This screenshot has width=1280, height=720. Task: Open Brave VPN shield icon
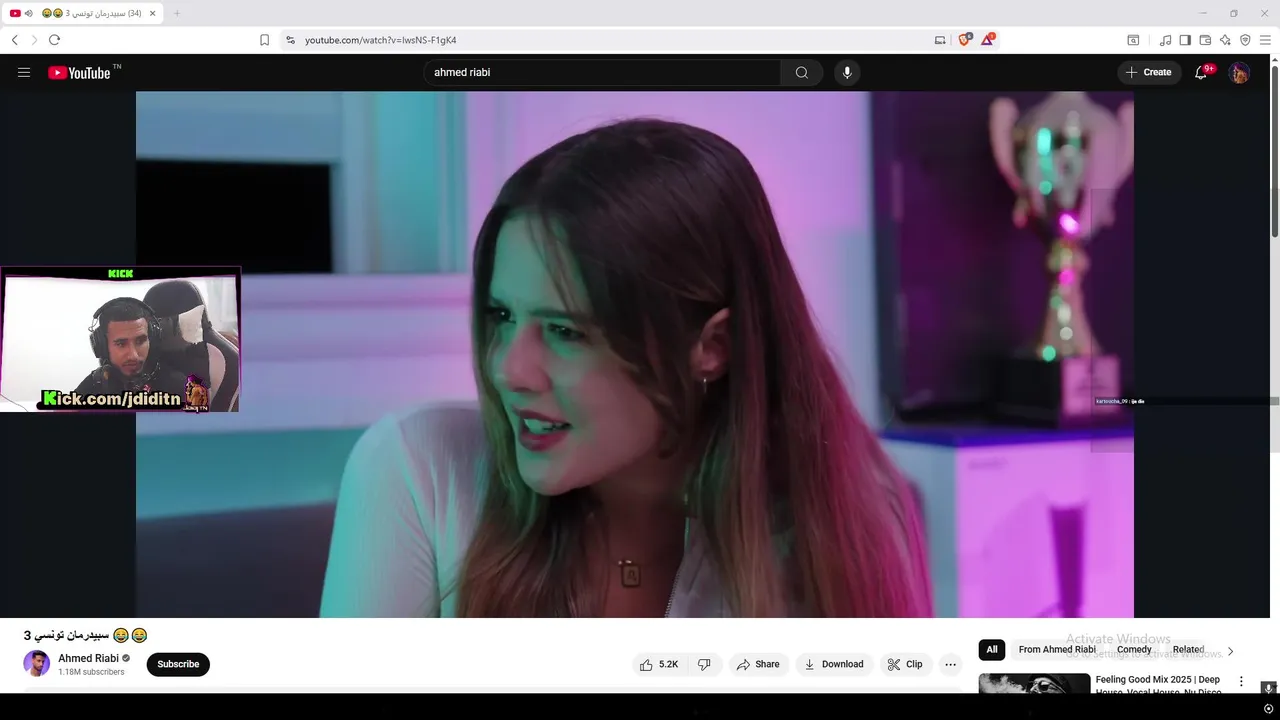point(1245,40)
